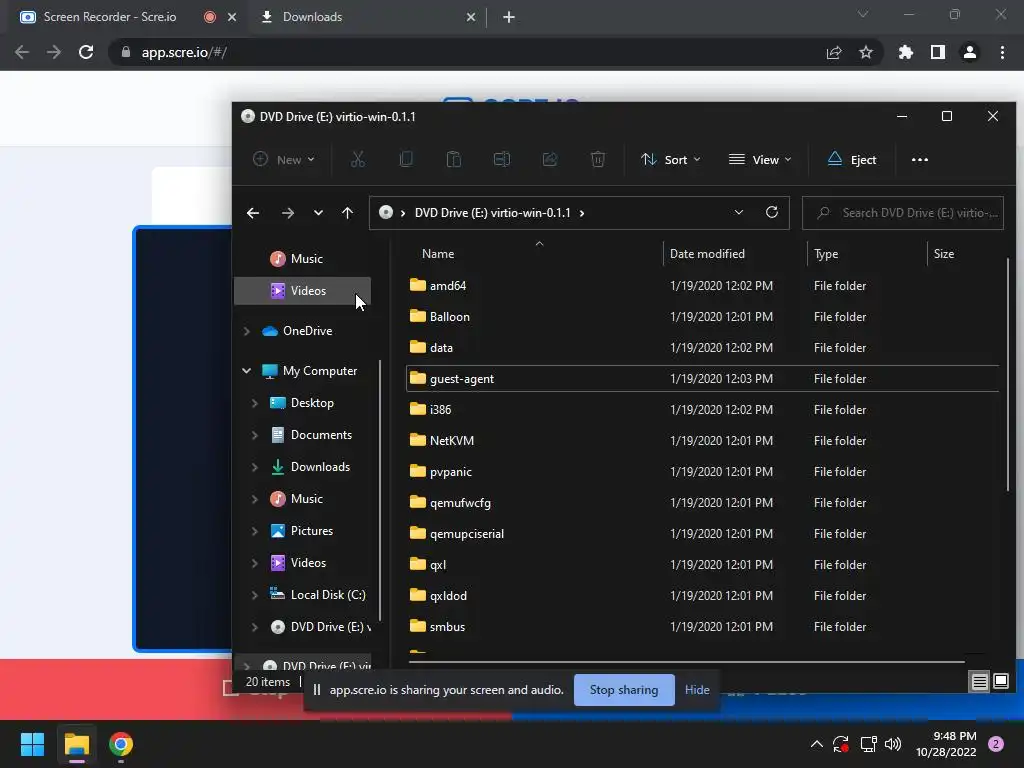
Task: Click the Share icon in Explorer toolbar
Action: tap(550, 159)
